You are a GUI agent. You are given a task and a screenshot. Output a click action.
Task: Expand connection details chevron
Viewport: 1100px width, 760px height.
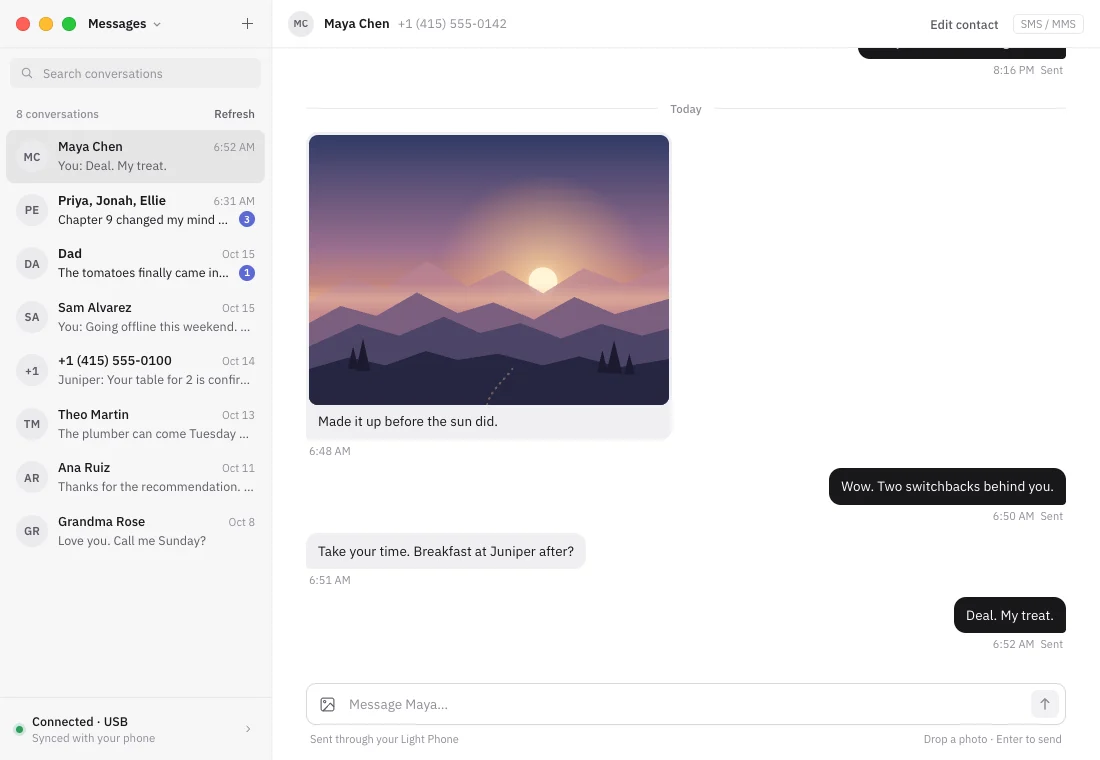[248, 729]
